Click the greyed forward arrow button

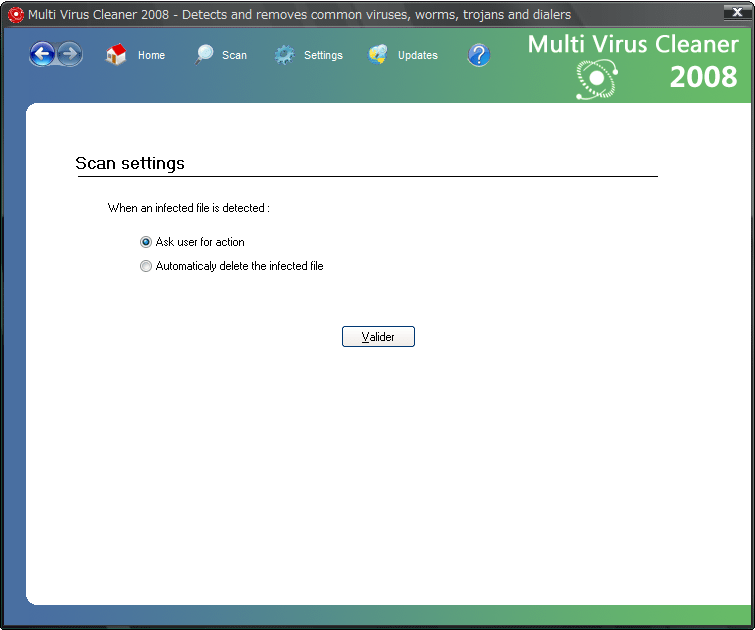pyautogui.click(x=70, y=54)
